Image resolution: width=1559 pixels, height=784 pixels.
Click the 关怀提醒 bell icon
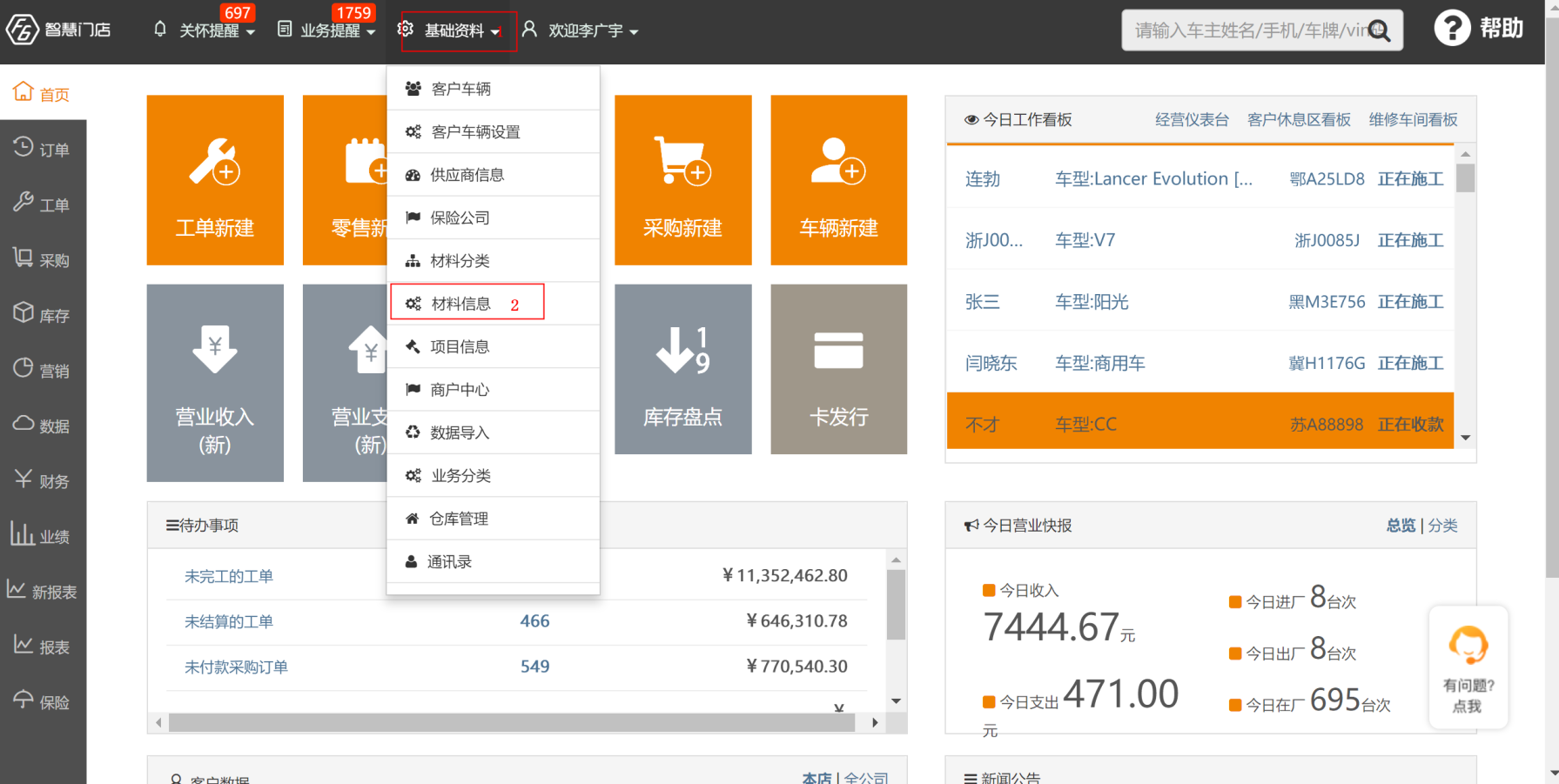160,30
